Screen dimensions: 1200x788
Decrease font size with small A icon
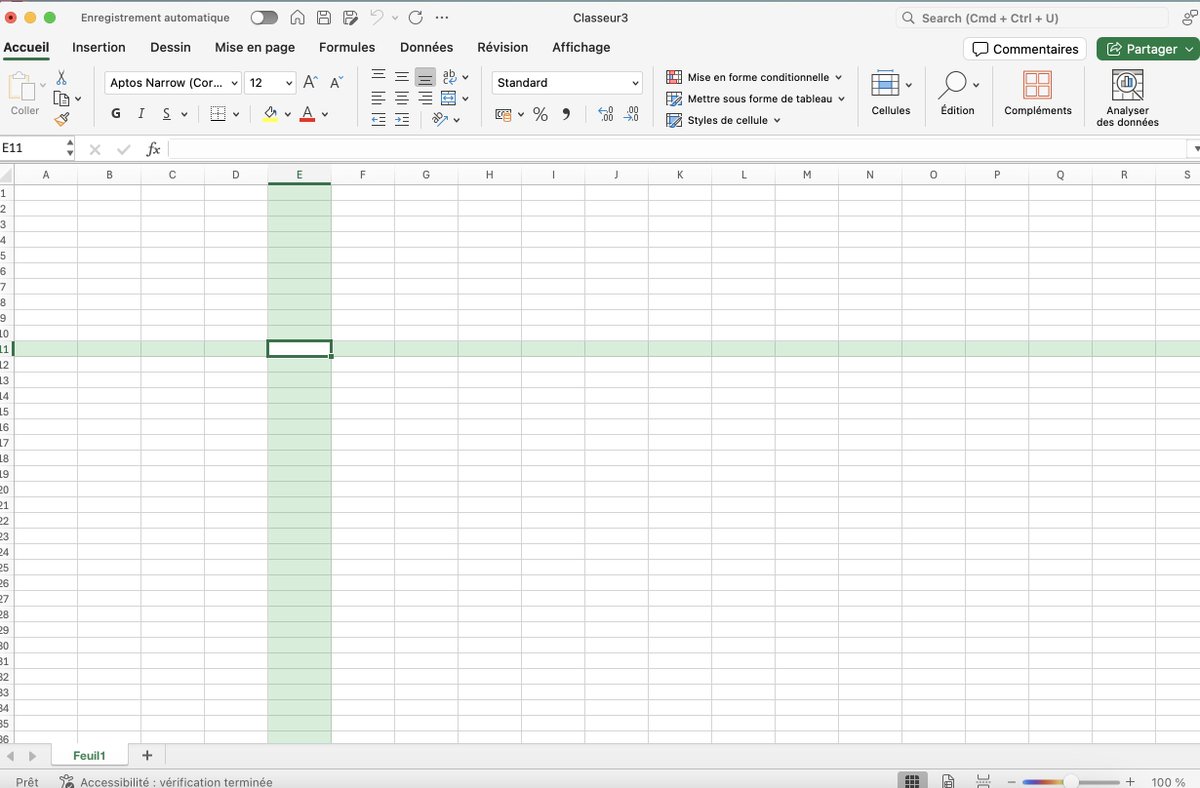coord(336,83)
